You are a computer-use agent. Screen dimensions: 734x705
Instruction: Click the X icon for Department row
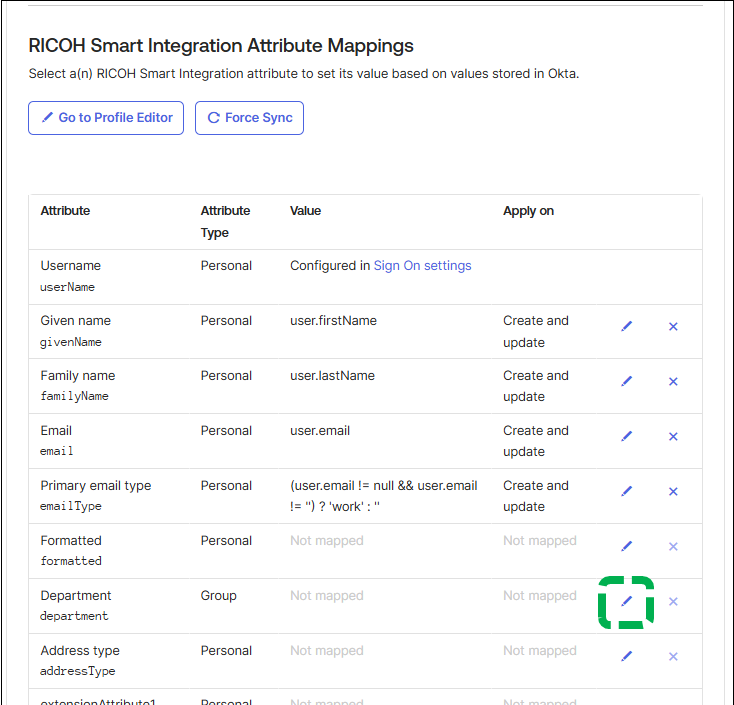(x=673, y=601)
